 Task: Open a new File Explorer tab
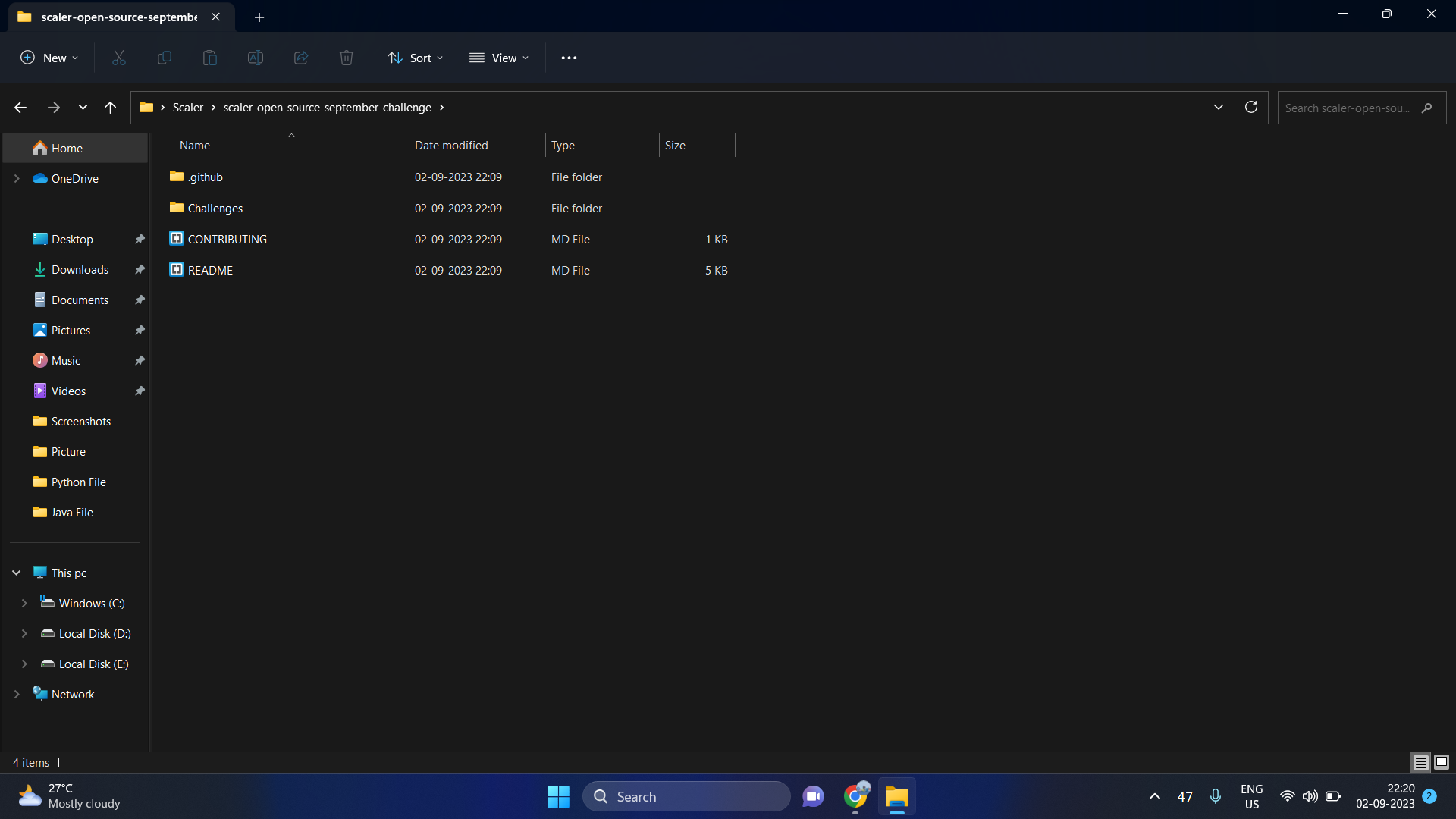point(259,17)
